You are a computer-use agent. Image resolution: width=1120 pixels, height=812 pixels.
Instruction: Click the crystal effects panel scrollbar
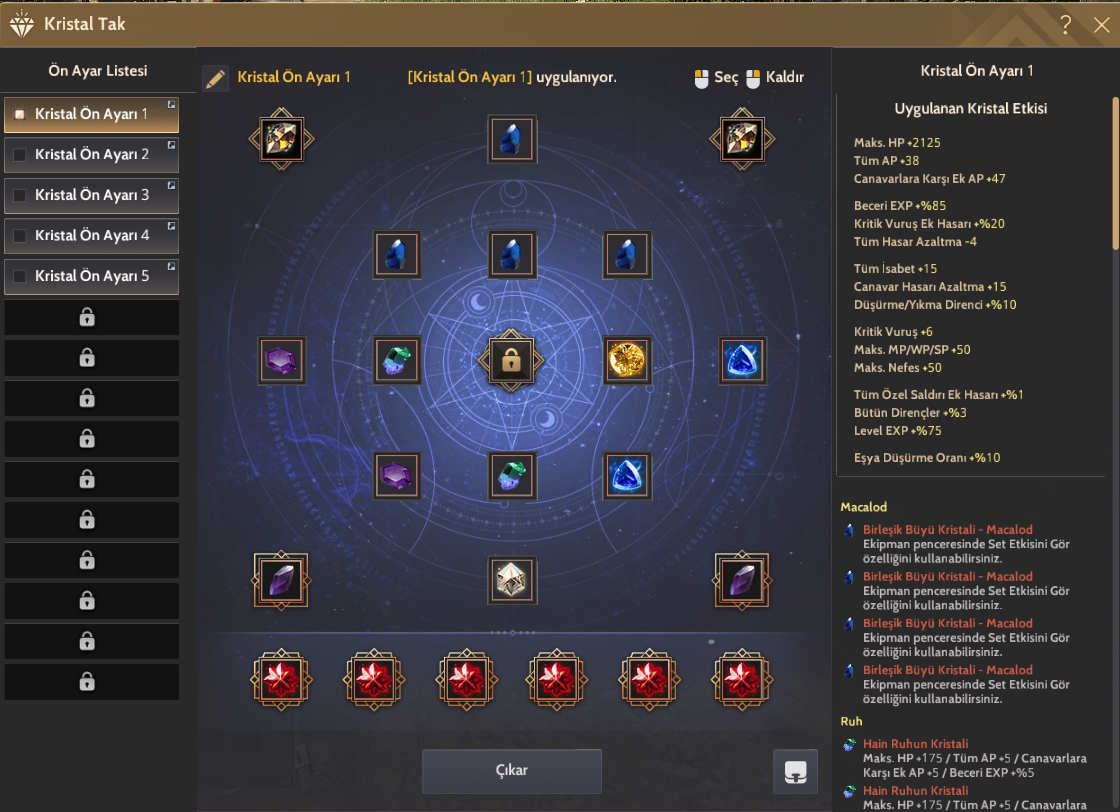pyautogui.click(x=1115, y=174)
